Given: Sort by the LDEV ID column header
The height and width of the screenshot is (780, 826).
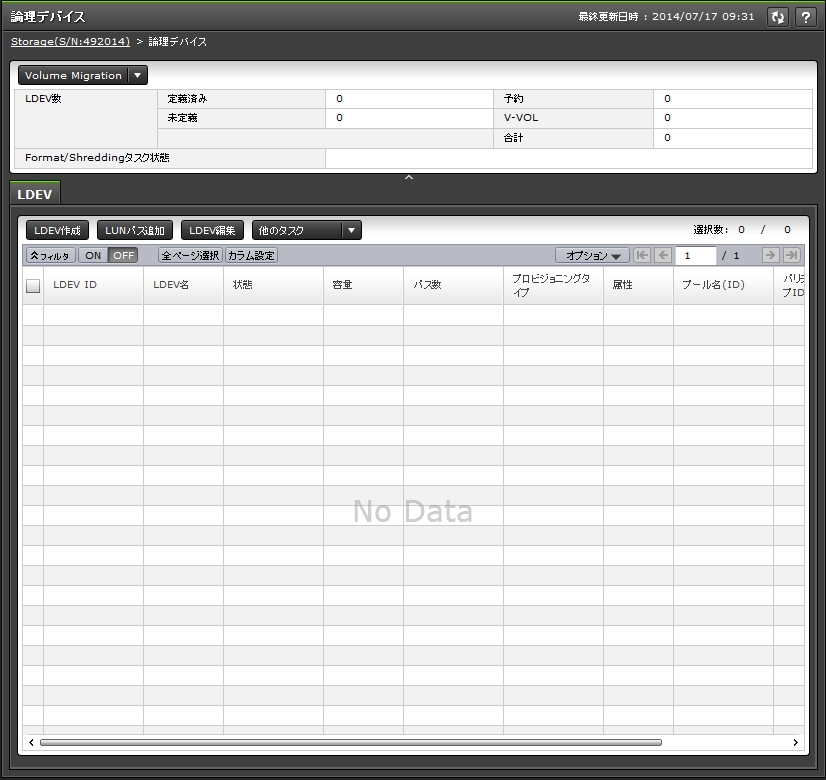Looking at the screenshot, I should coord(93,285).
